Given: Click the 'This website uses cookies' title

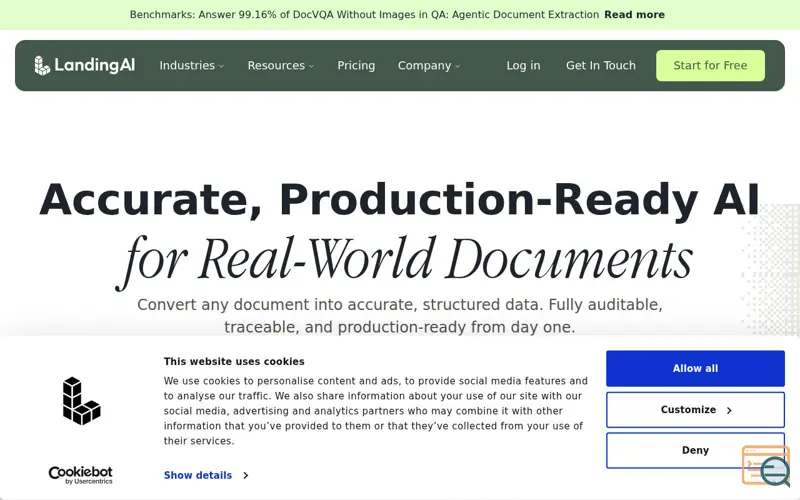Looking at the screenshot, I should click(234, 361).
